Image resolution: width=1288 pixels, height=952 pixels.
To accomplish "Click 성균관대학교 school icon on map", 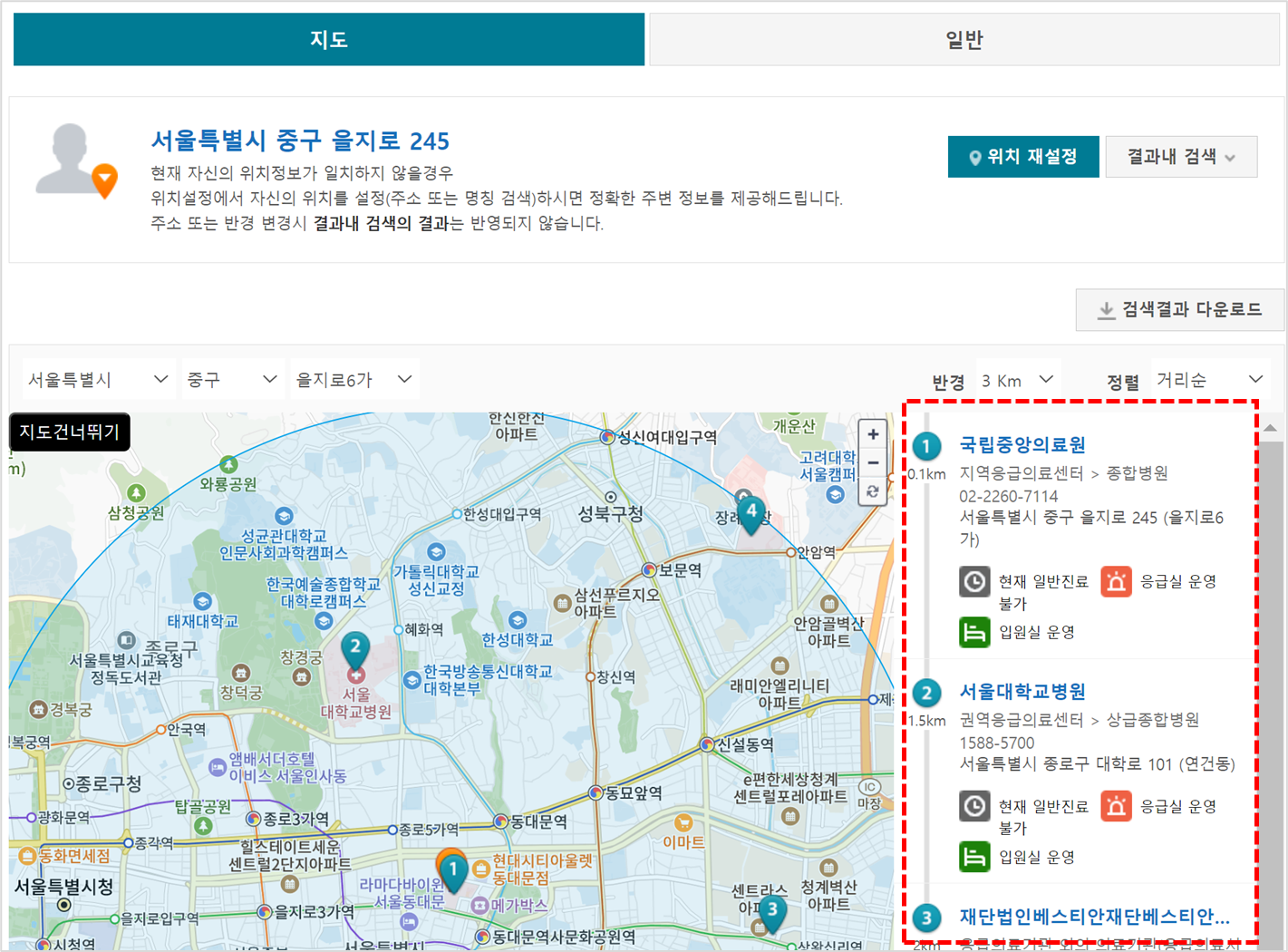I will [284, 516].
